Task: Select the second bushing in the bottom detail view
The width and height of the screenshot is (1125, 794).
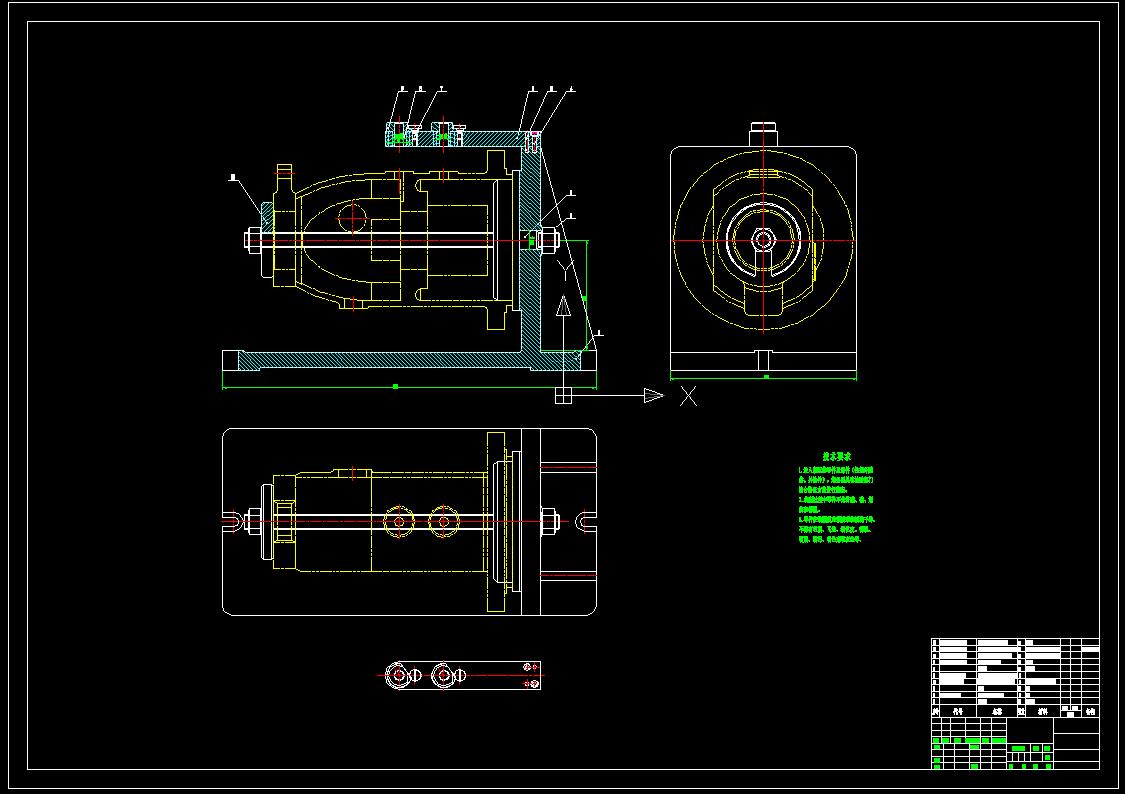Action: pyautogui.click(x=443, y=675)
